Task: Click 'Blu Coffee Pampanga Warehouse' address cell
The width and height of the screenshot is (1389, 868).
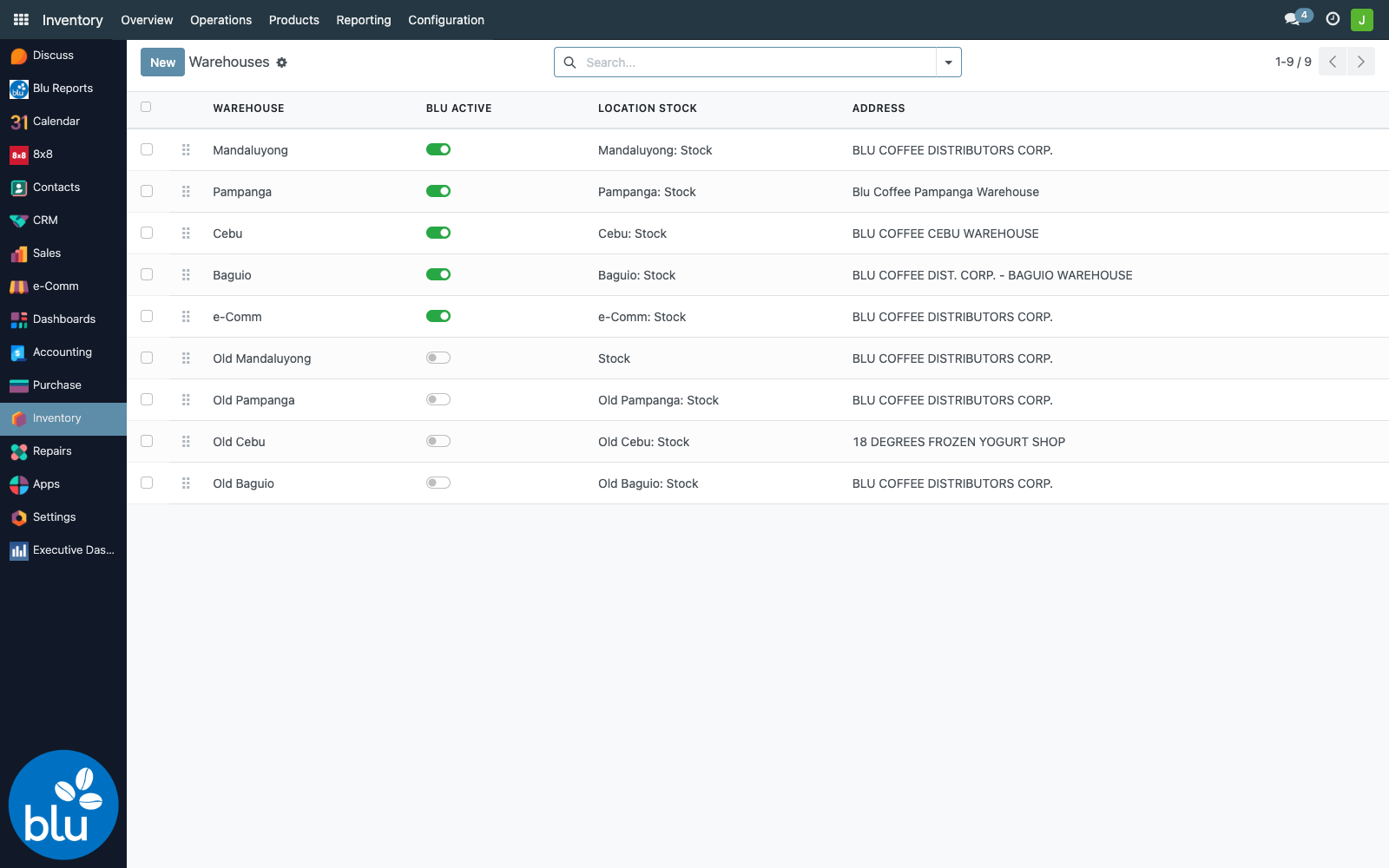Action: [945, 192]
